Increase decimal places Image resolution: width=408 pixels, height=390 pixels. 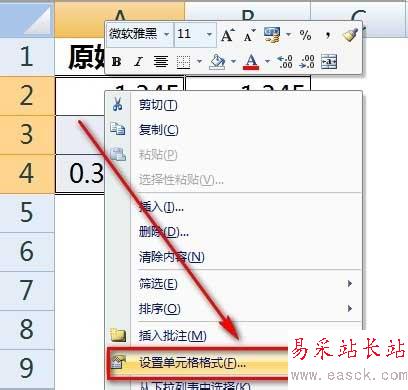(x=285, y=62)
